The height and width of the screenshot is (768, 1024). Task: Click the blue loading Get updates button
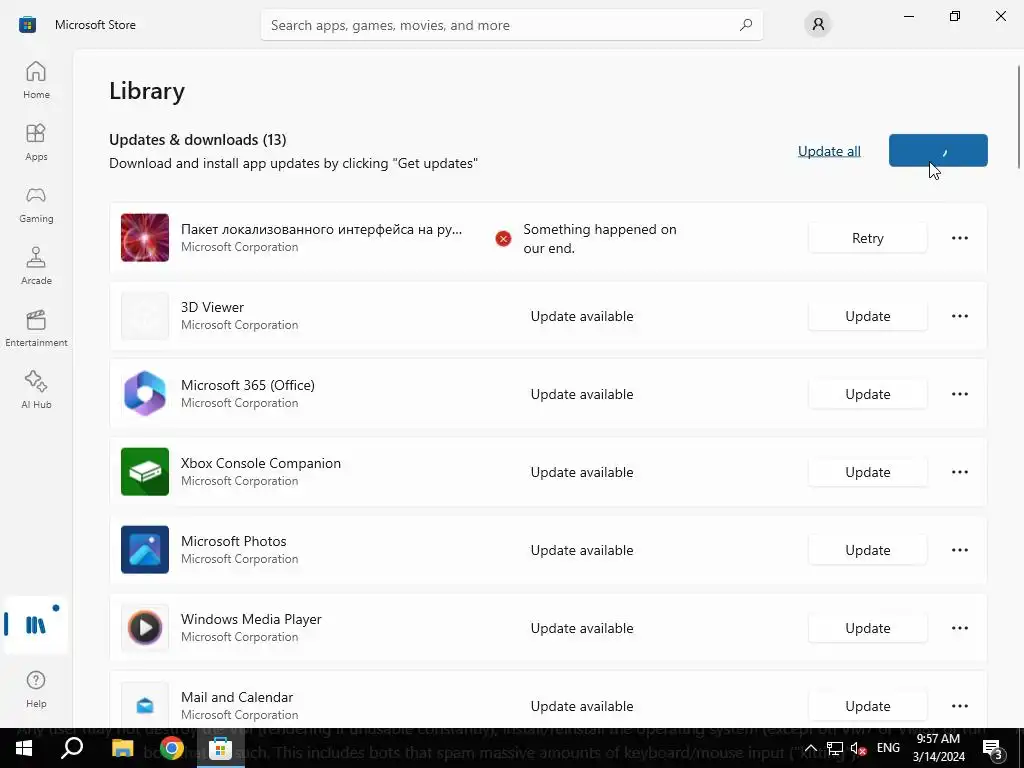(938, 150)
